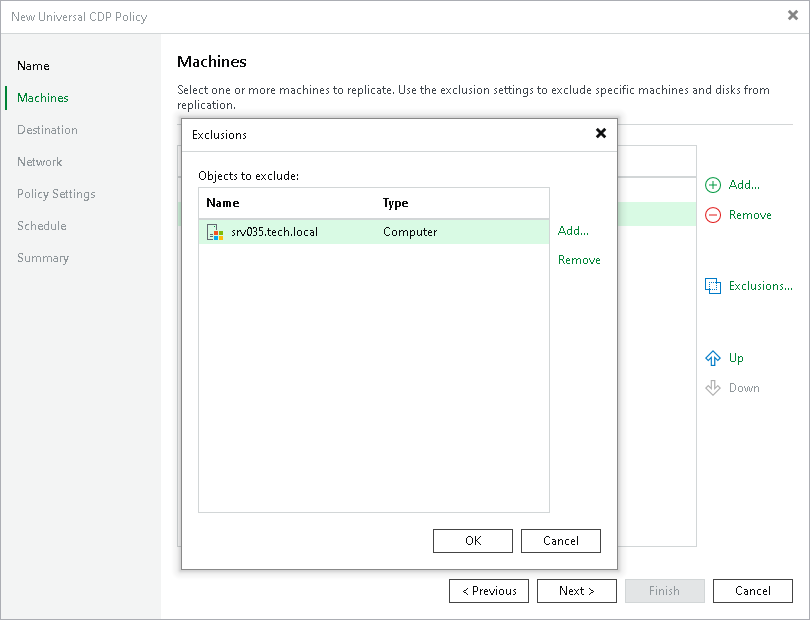Confirm exclusions by pressing OK
This screenshot has height=620, width=810.
(472, 541)
